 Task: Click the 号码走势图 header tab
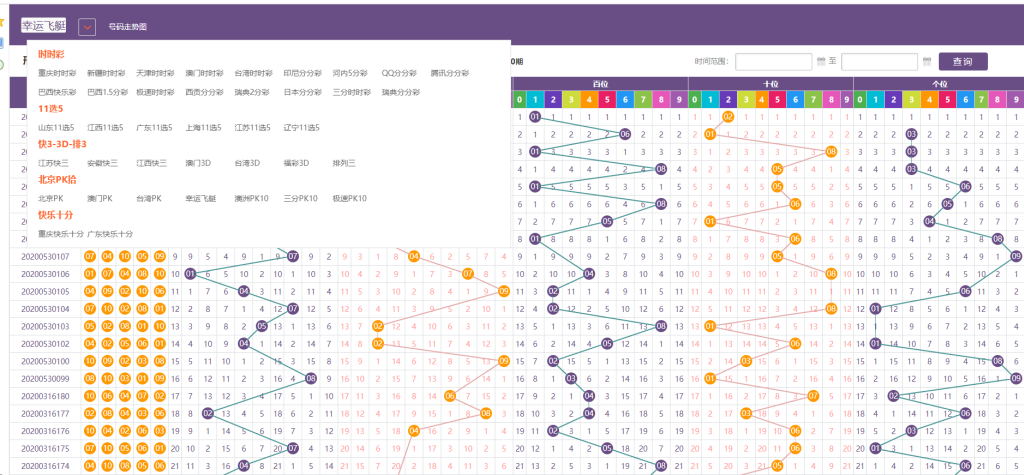[127, 27]
